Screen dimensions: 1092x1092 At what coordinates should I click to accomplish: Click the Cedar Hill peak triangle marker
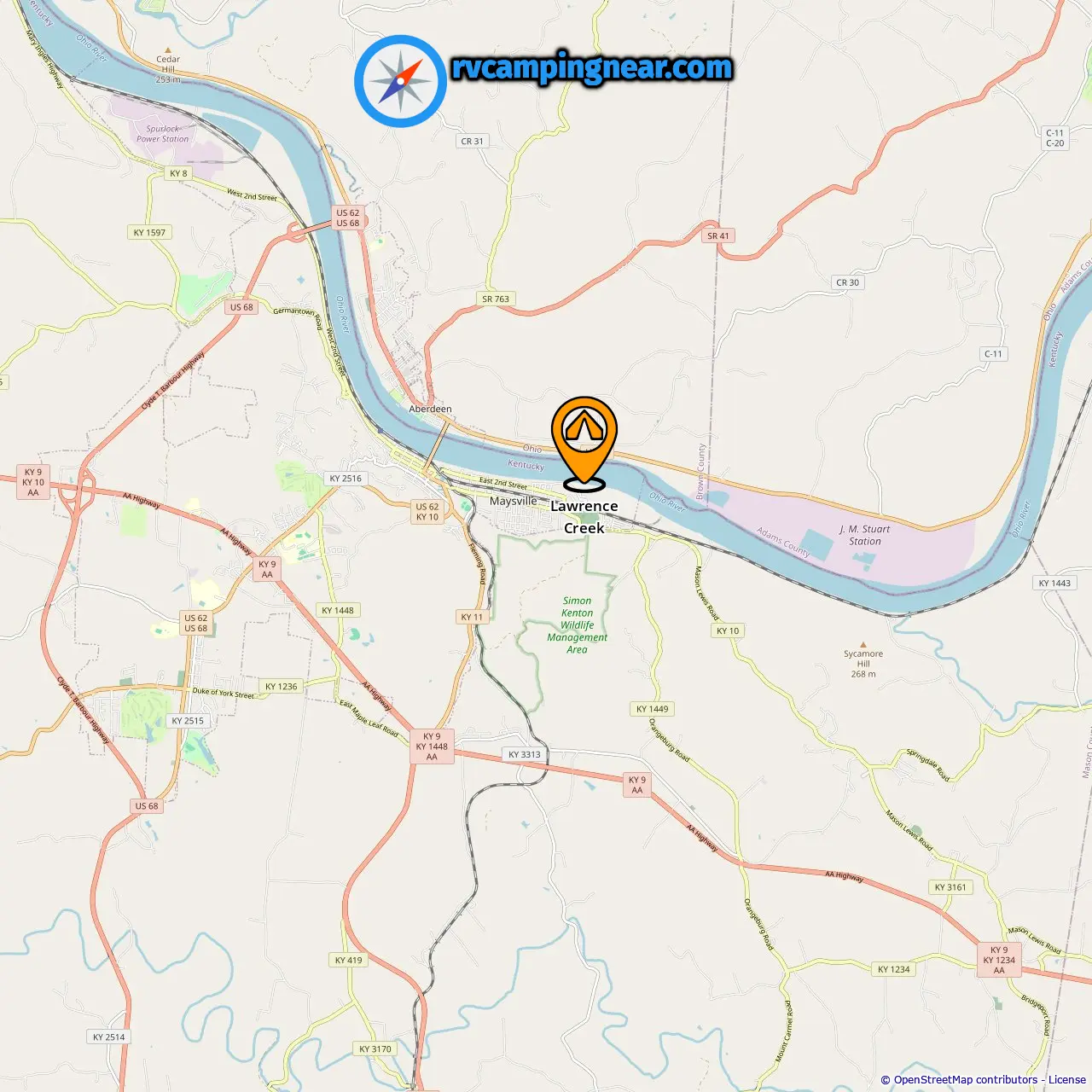[x=168, y=50]
